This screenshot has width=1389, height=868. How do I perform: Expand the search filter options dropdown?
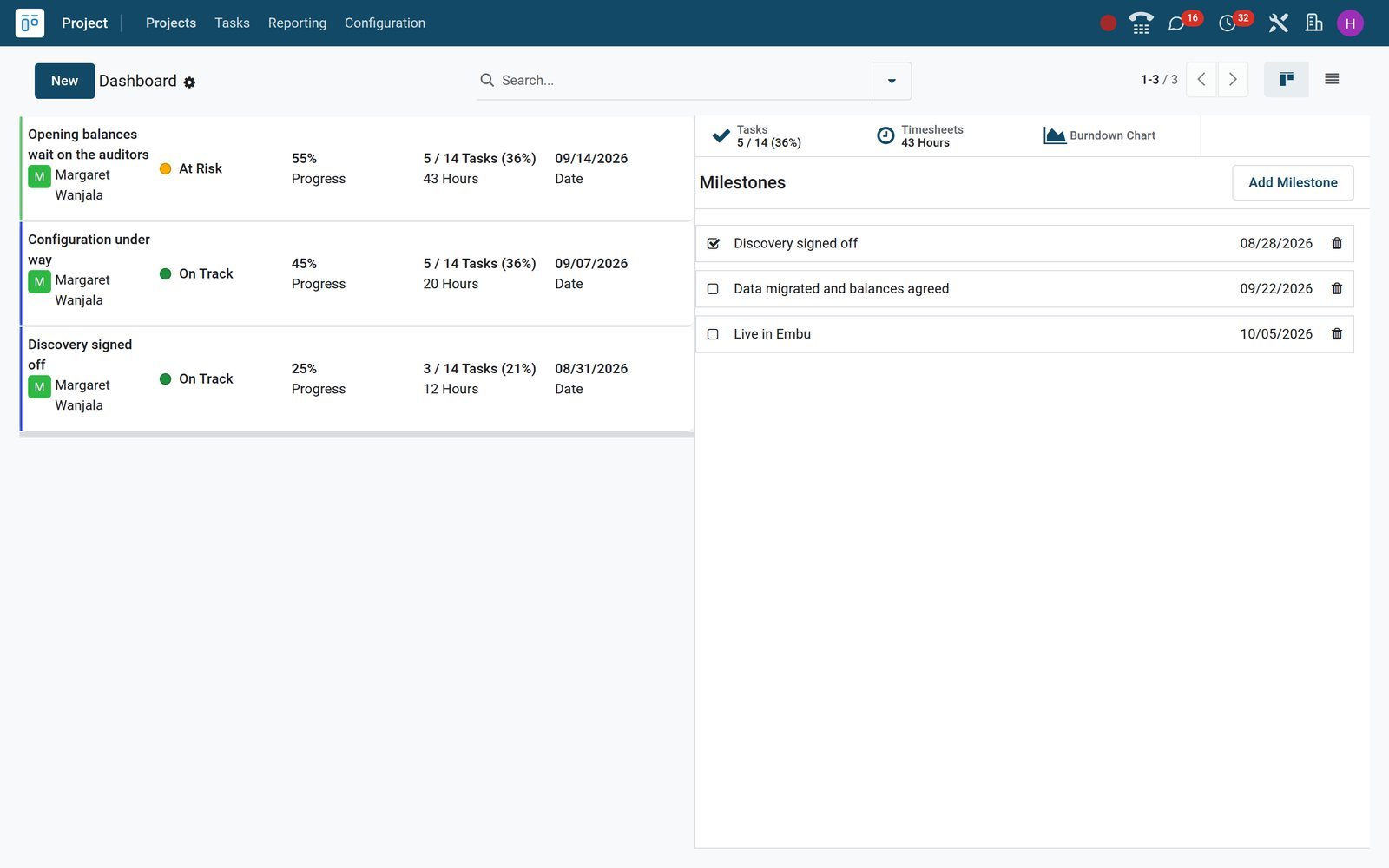892,81
